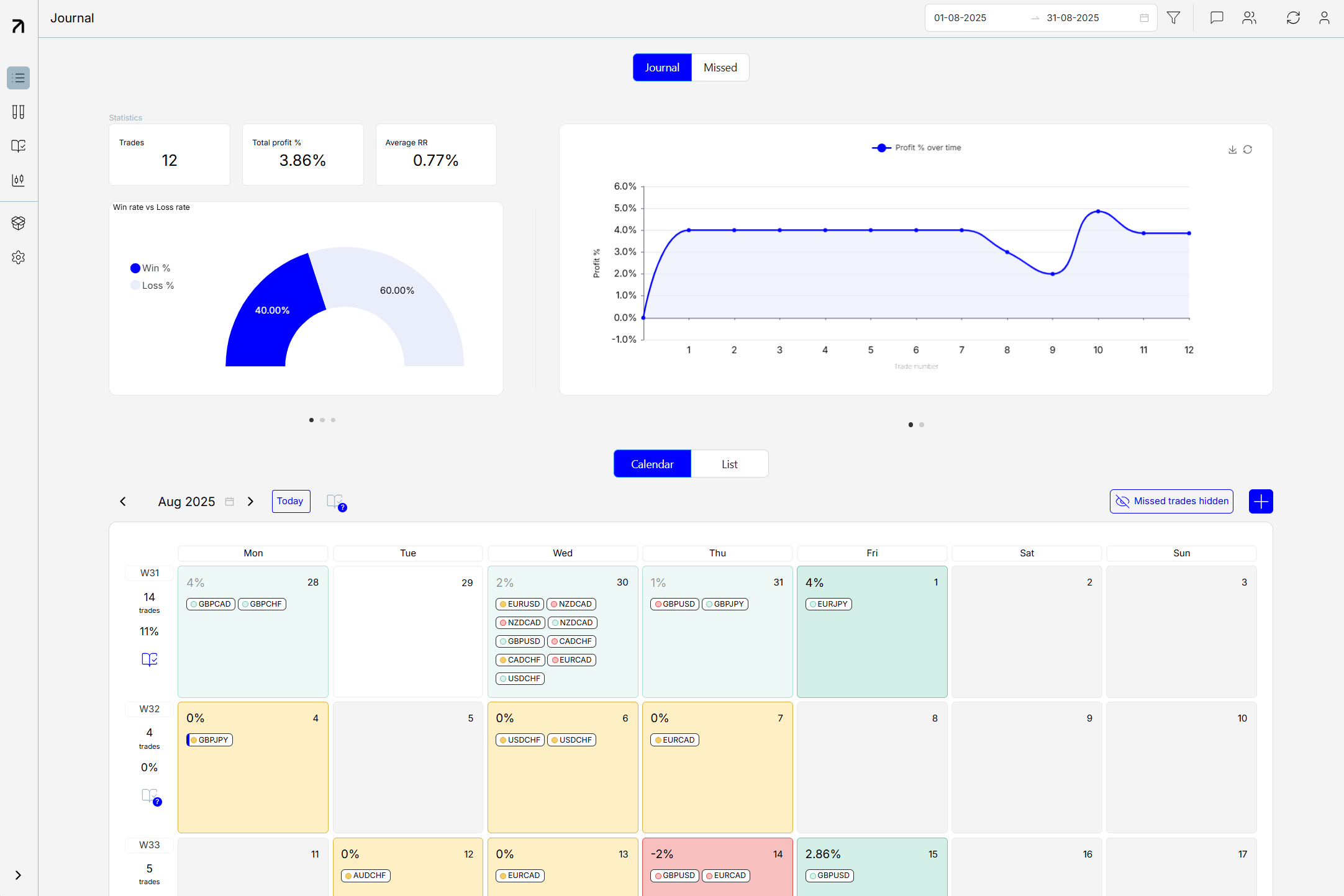Open the EURCAD trade on Thursday 14

tap(726, 876)
